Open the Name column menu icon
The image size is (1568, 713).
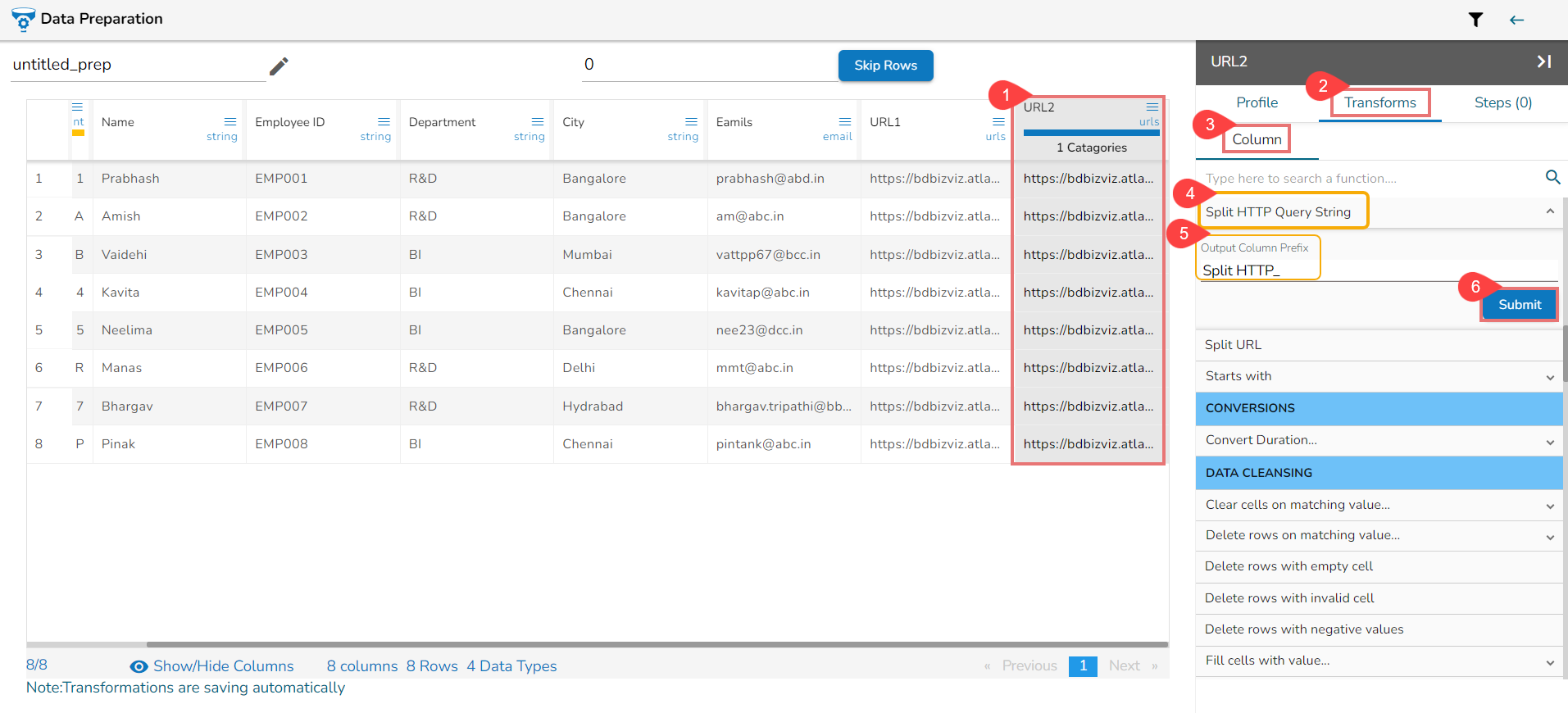click(230, 122)
